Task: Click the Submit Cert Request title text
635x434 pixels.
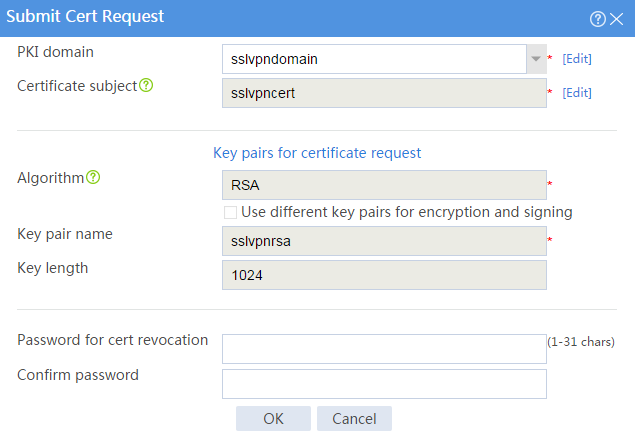Action: click(x=85, y=17)
